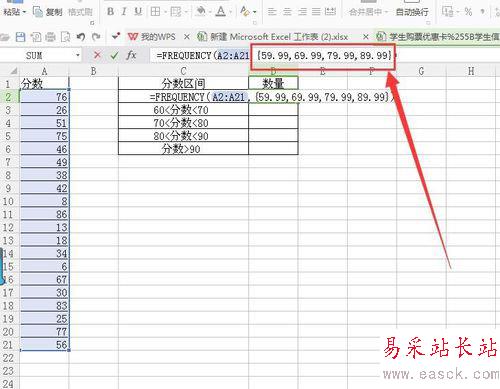Click the clear formatting eraser icon
Viewport: 500px width, 389px height.
(245, 12)
